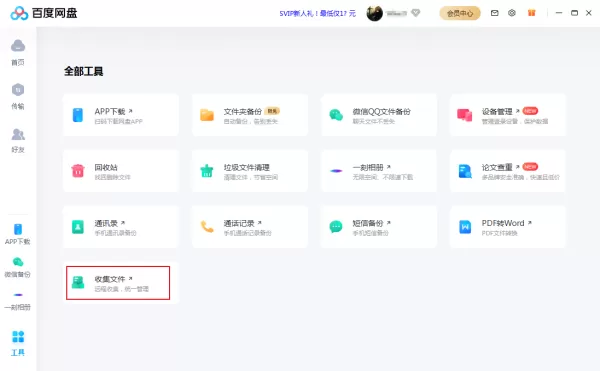
Task: Open the settings hexagon icon
Action: (x=512, y=13)
